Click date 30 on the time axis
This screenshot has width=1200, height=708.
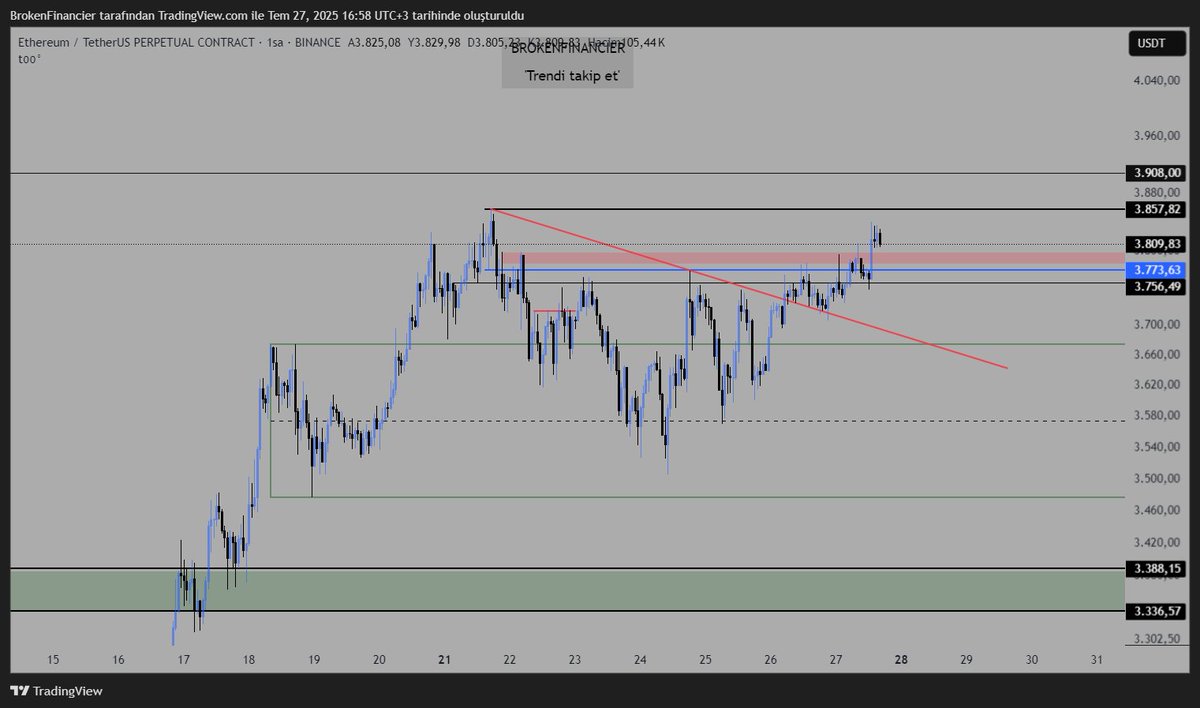(x=1032, y=660)
